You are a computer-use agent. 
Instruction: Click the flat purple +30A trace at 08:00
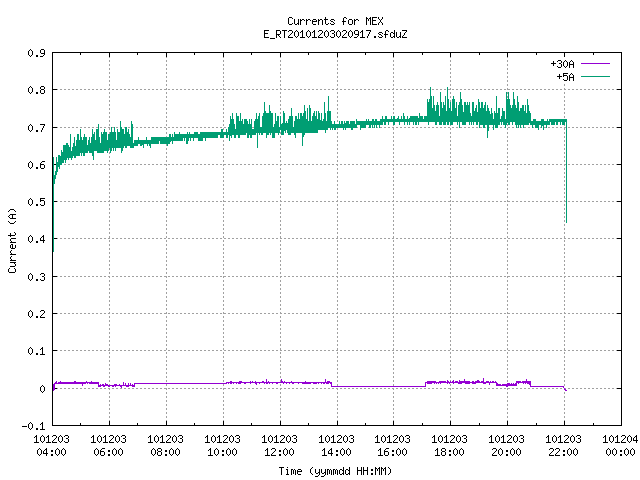pyautogui.click(x=166, y=383)
